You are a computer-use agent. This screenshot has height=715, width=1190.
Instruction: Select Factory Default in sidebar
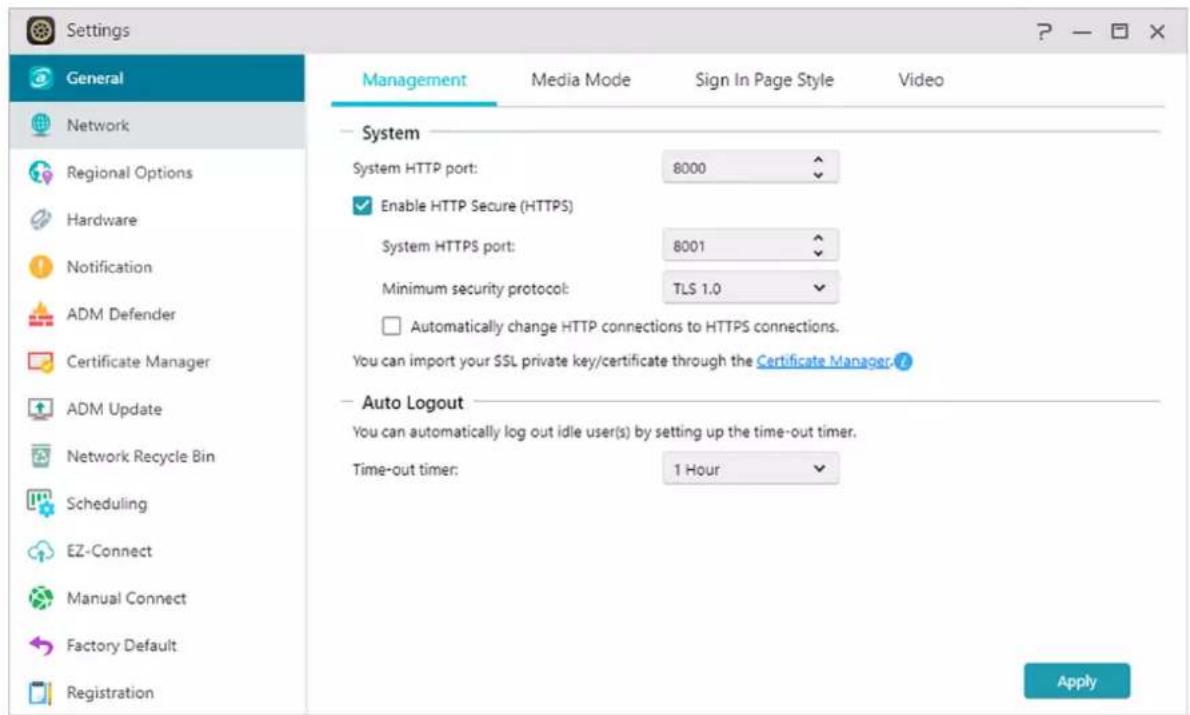pos(157,645)
